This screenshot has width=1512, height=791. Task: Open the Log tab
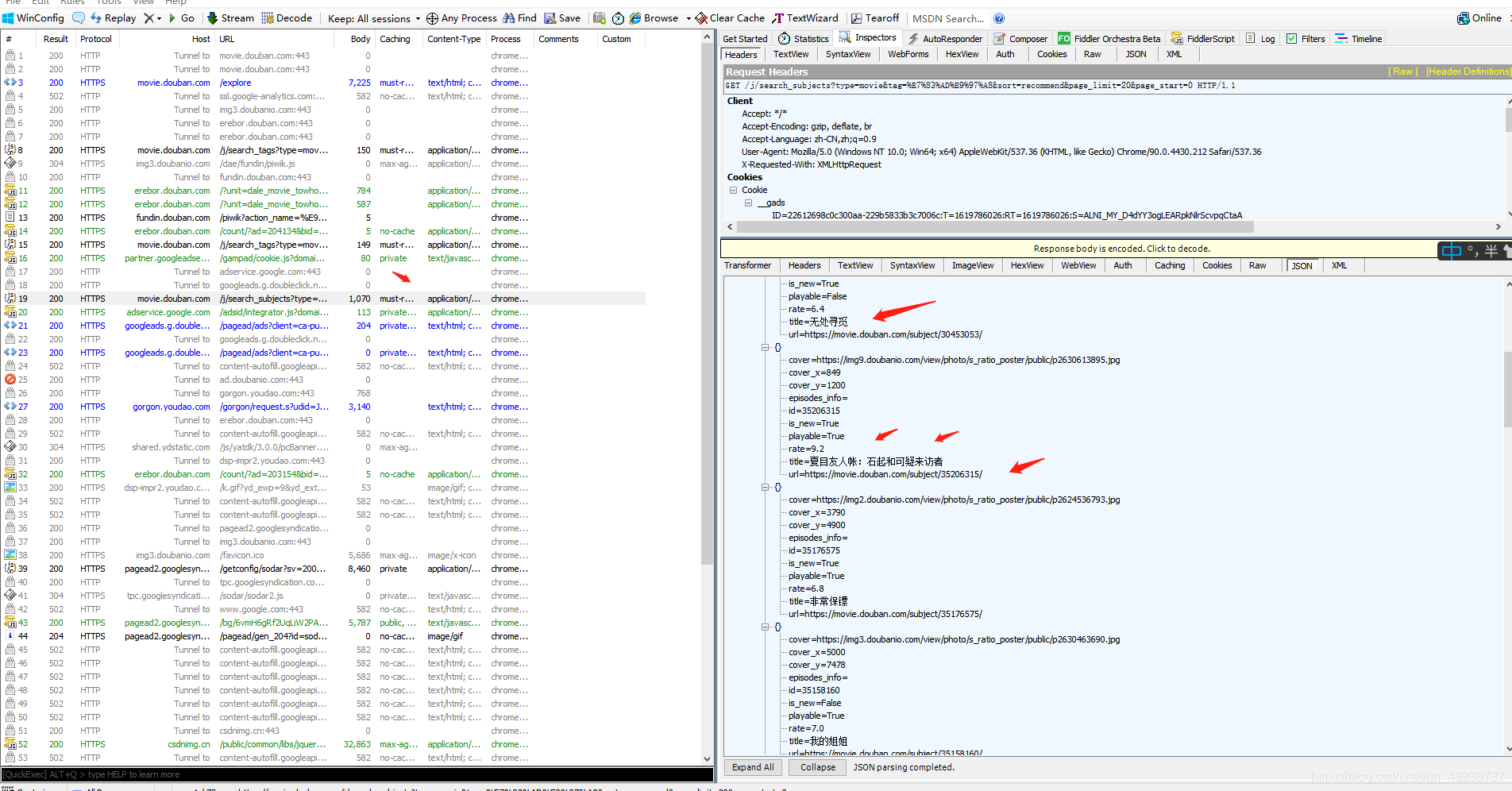(1260, 39)
